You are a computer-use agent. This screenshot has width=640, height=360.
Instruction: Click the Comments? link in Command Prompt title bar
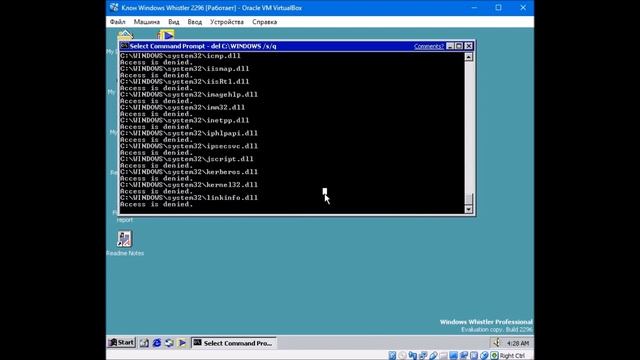click(429, 46)
